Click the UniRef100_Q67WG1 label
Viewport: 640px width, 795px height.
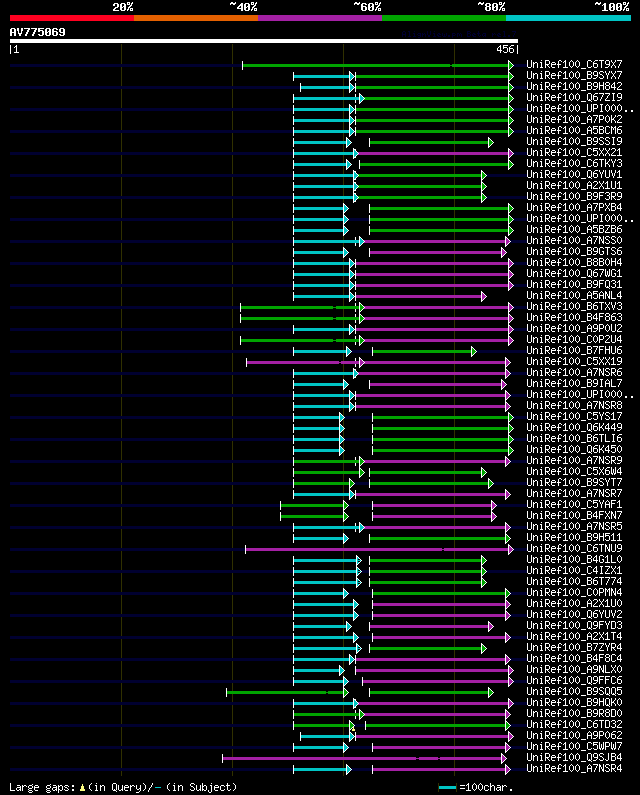pyautogui.click(x=574, y=273)
